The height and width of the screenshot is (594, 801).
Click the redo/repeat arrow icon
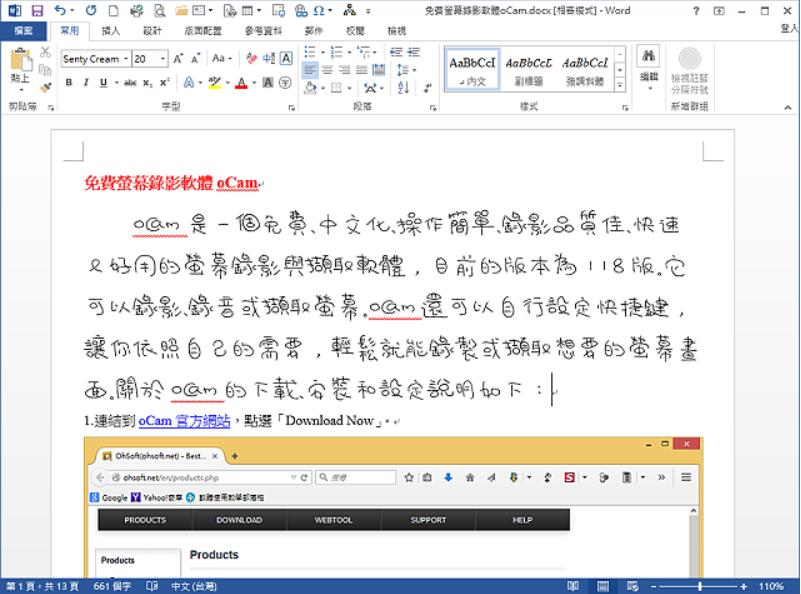click(91, 10)
